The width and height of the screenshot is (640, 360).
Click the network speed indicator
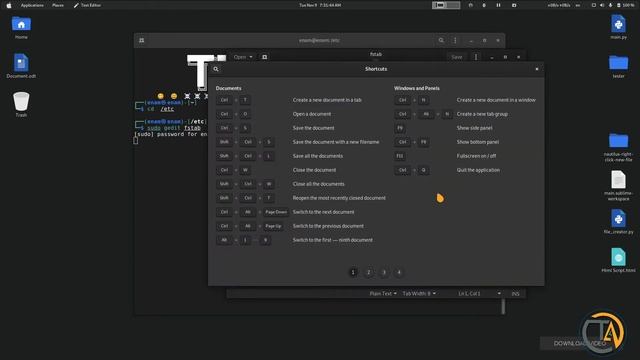point(559,5)
